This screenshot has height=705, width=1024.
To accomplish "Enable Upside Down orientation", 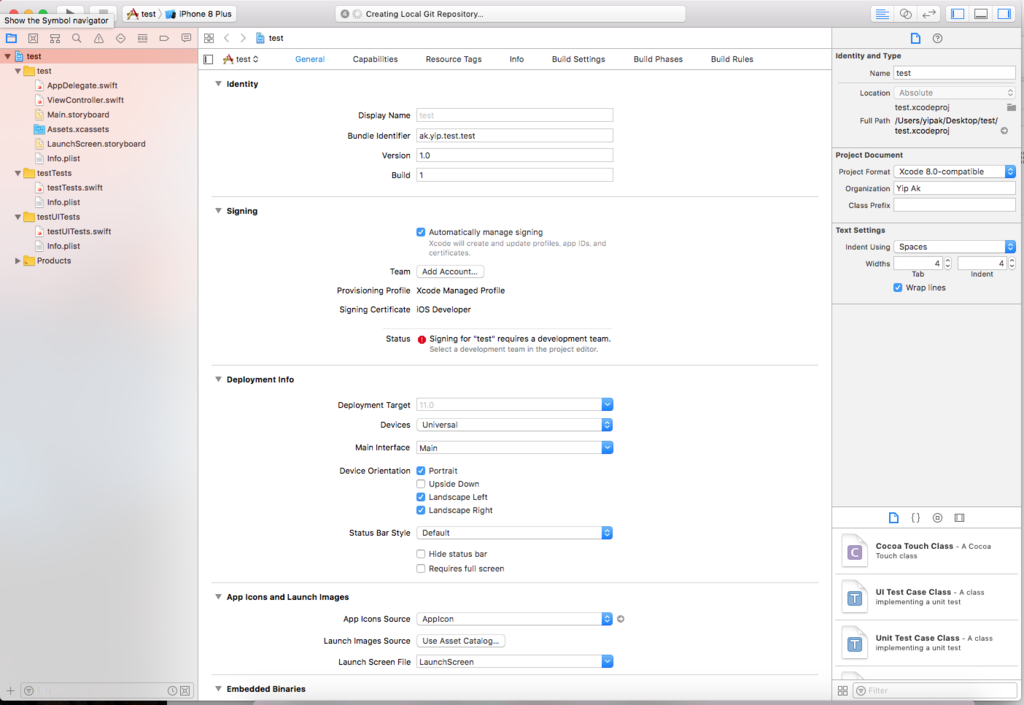I will pos(421,484).
